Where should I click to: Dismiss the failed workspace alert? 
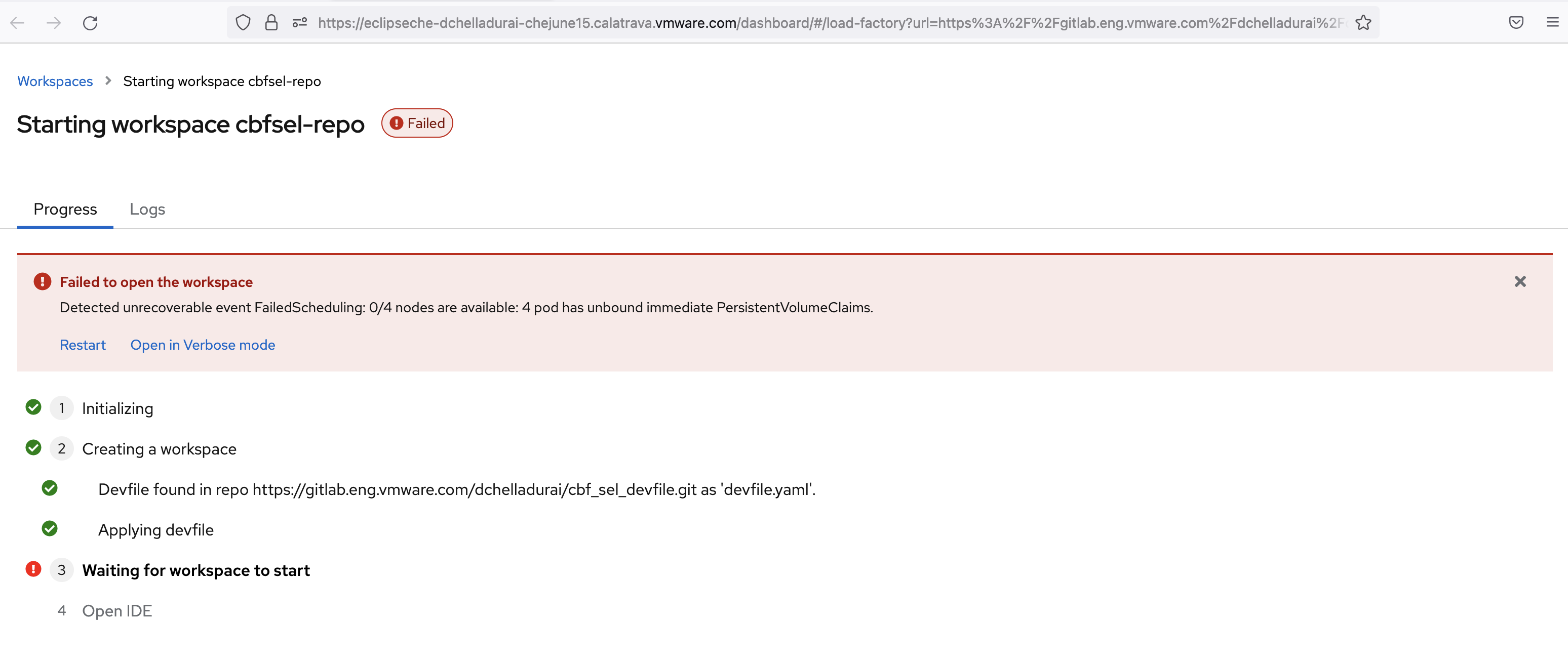(x=1520, y=281)
